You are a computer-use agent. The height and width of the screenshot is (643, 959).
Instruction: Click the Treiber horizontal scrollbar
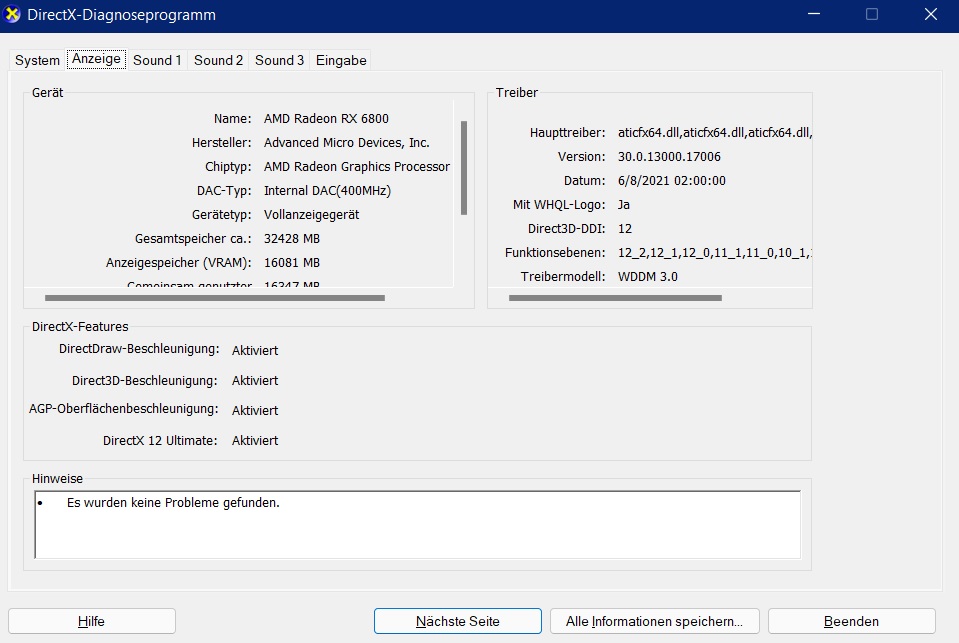(x=615, y=298)
